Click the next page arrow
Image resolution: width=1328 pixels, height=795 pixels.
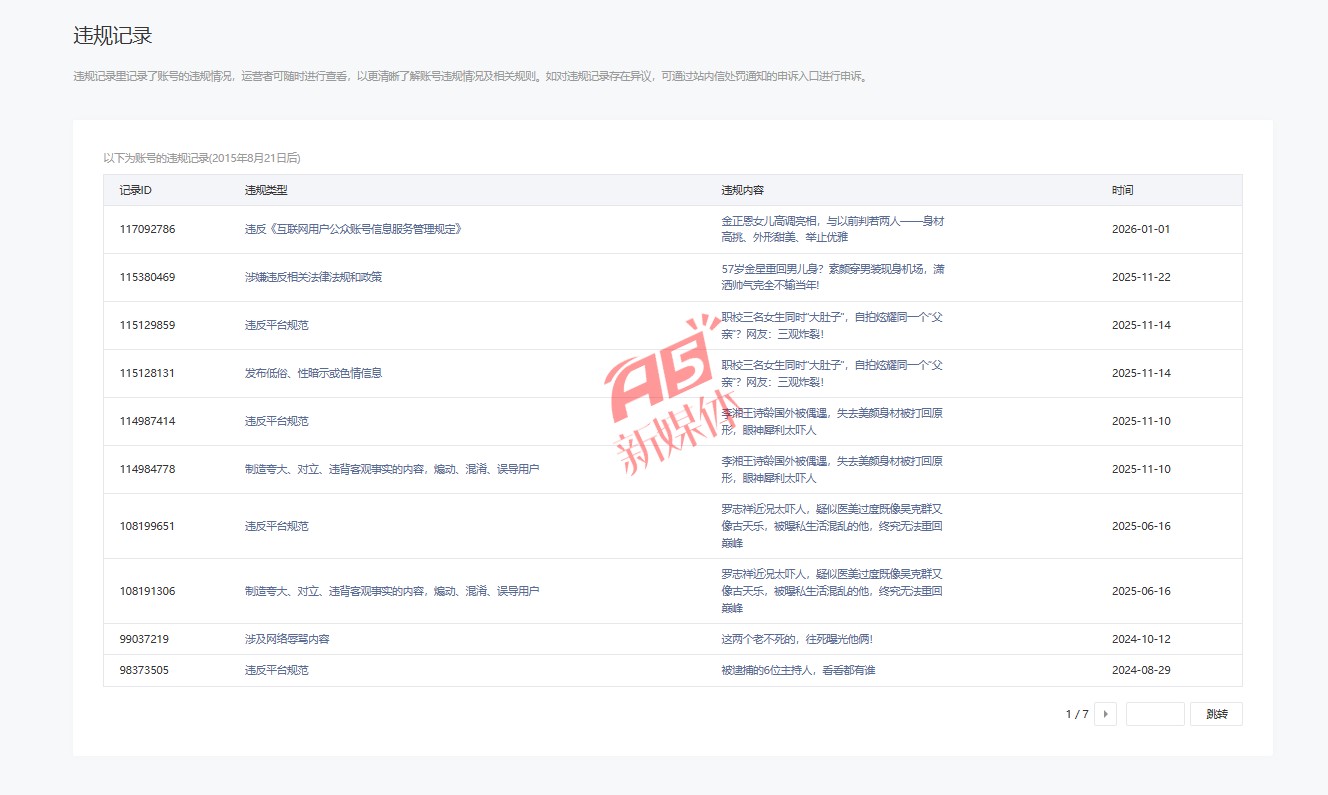point(1105,714)
